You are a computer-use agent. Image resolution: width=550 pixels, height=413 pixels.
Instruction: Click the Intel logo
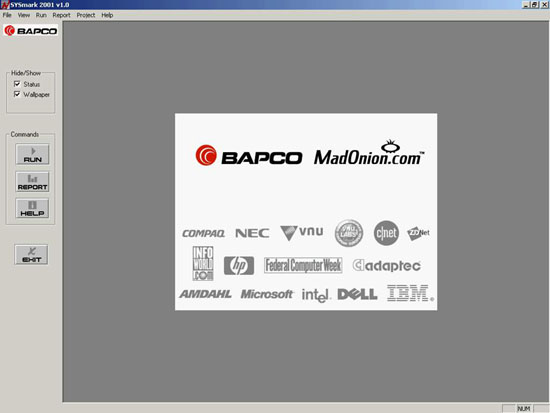coord(316,295)
